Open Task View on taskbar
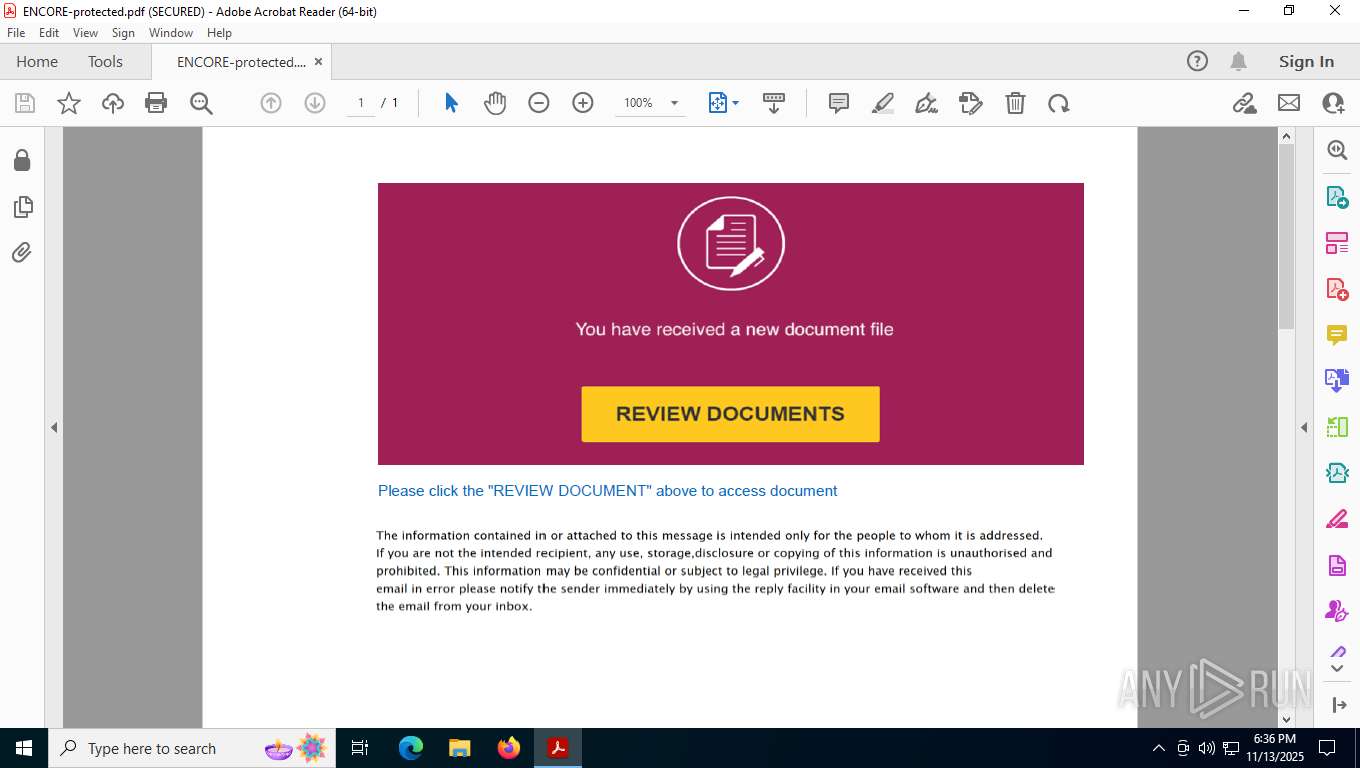The image size is (1360, 768). [x=360, y=748]
